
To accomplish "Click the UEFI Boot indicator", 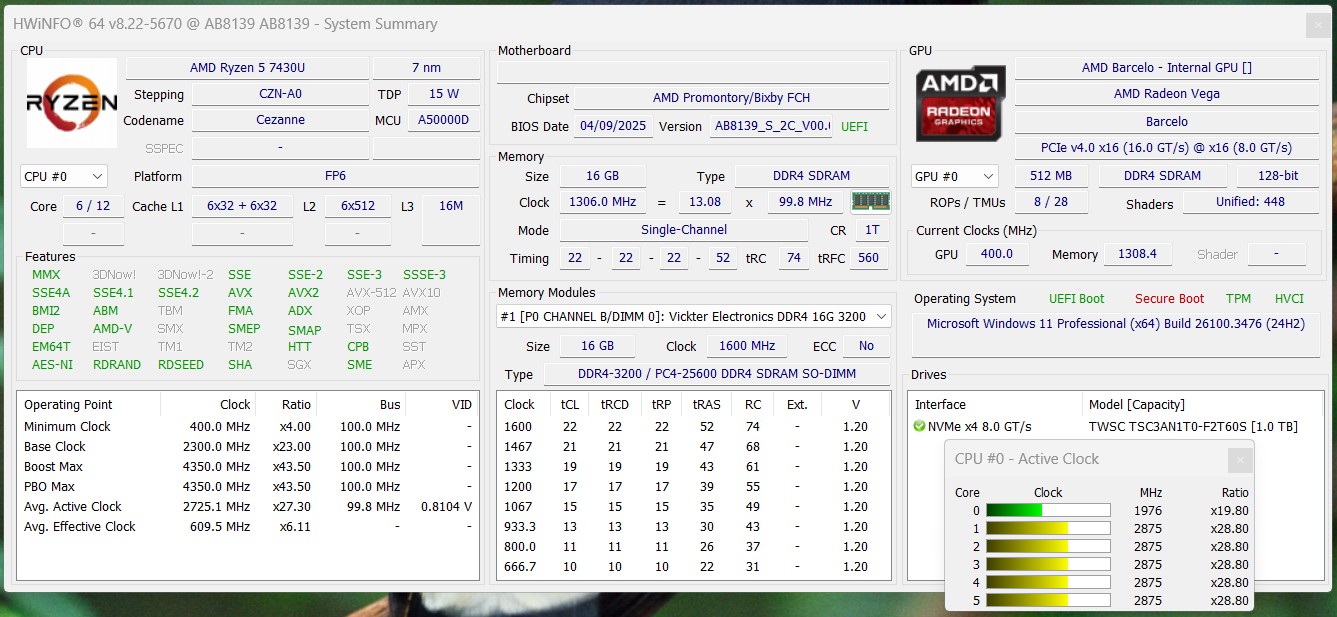I will 1076,299.
